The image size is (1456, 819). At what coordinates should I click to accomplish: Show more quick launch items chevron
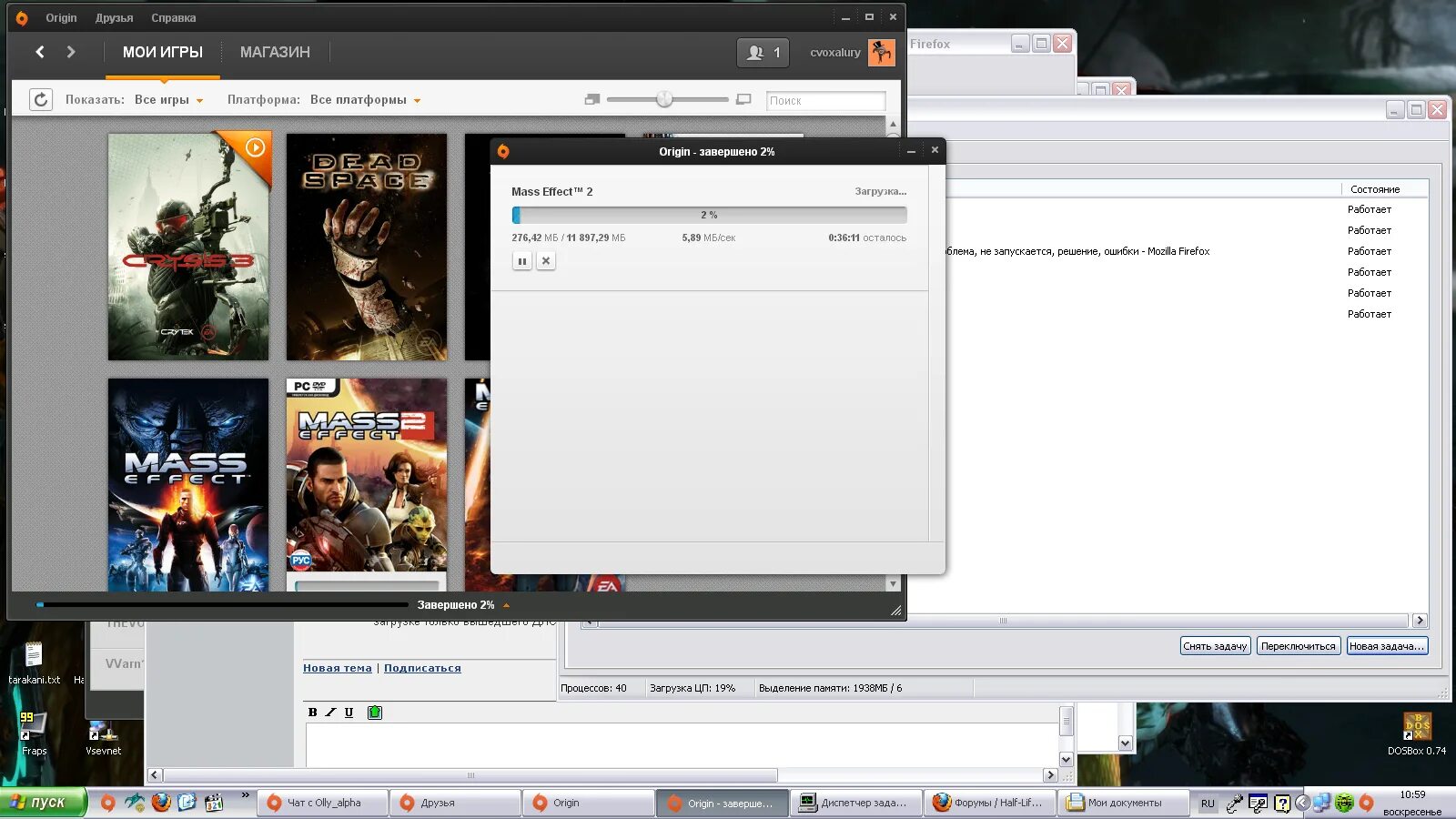pyautogui.click(x=245, y=796)
